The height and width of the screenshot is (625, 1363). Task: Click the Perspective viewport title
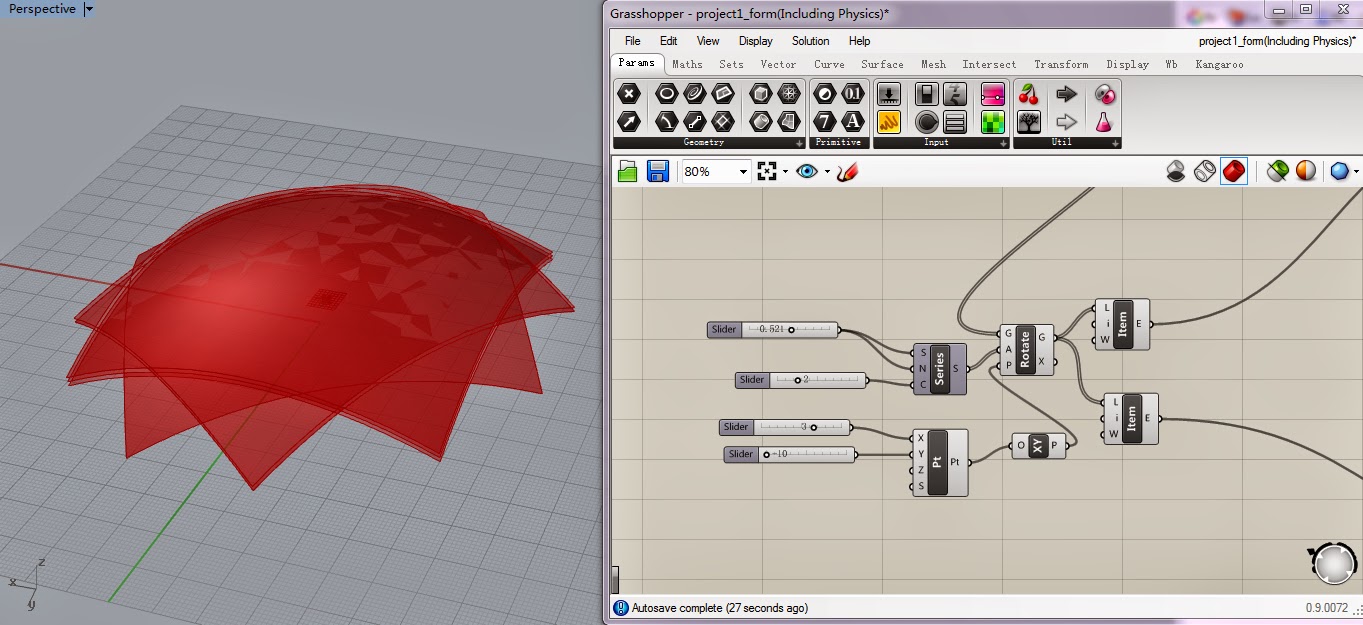tap(42, 9)
